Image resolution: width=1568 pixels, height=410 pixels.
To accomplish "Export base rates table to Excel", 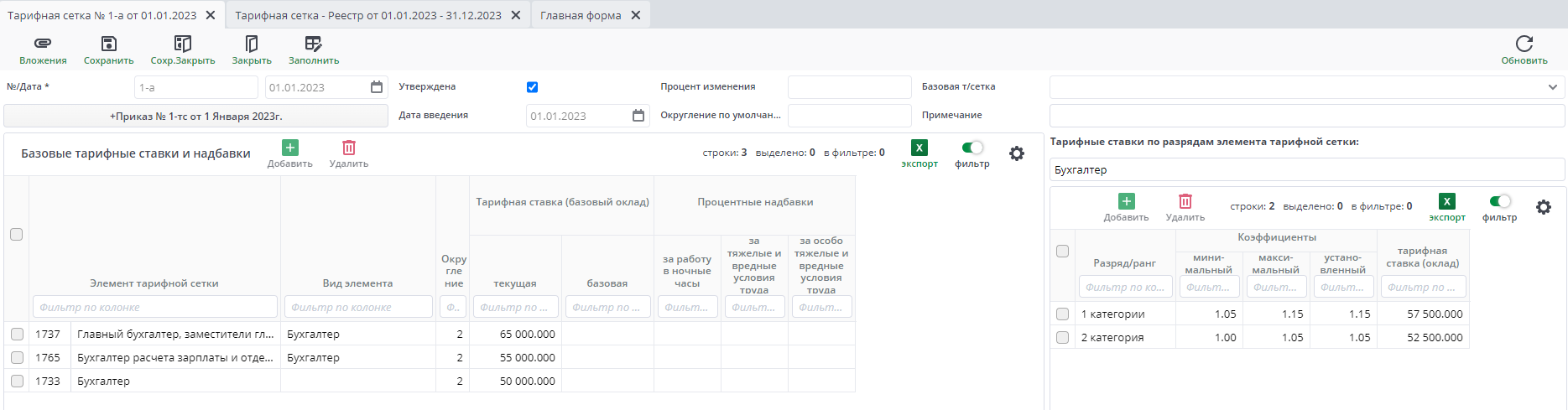I will [919, 148].
